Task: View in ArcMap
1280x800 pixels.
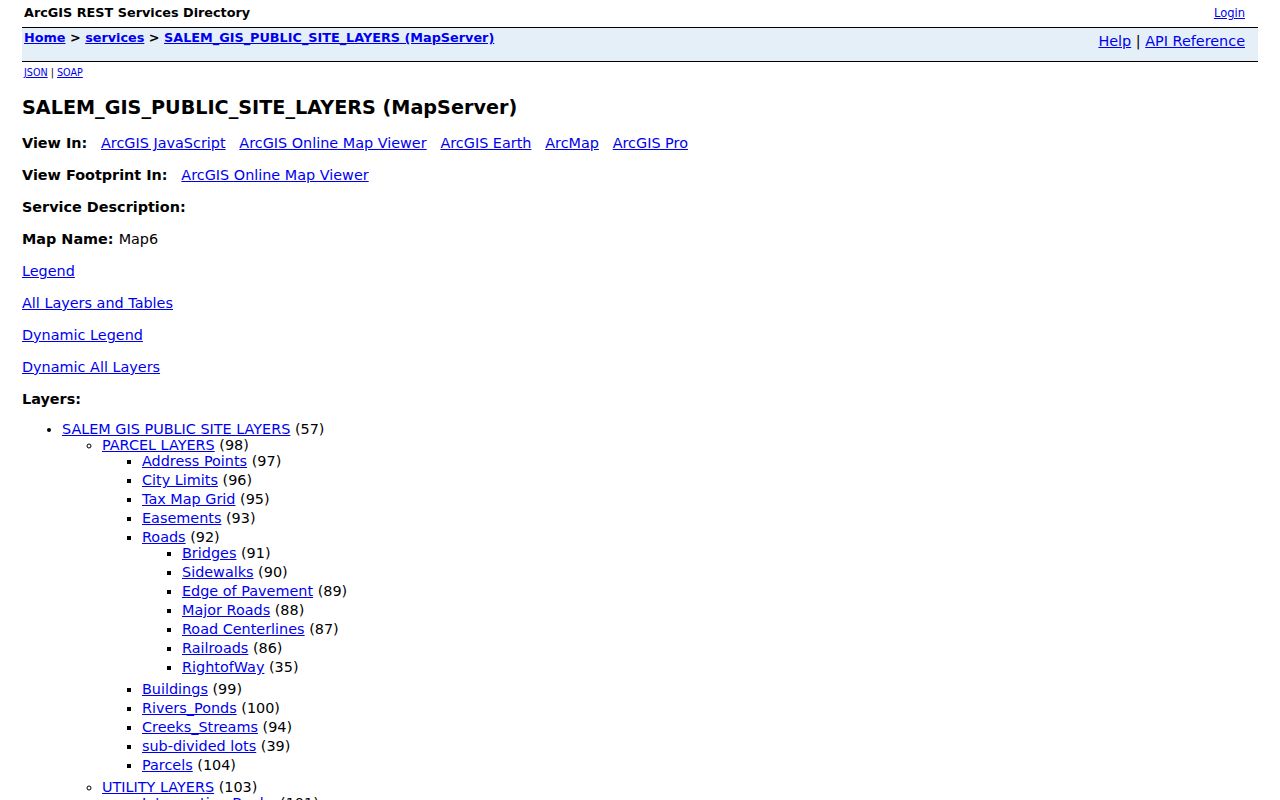Action: click(x=572, y=143)
